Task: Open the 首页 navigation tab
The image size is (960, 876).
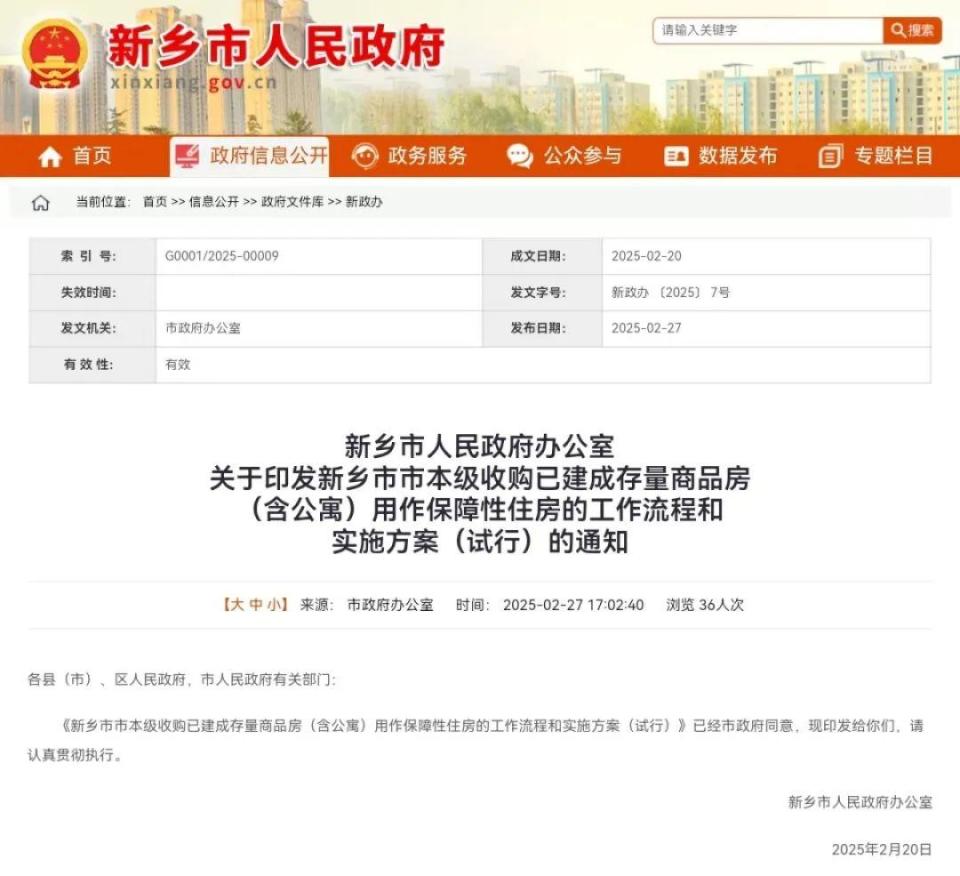Action: point(75,156)
